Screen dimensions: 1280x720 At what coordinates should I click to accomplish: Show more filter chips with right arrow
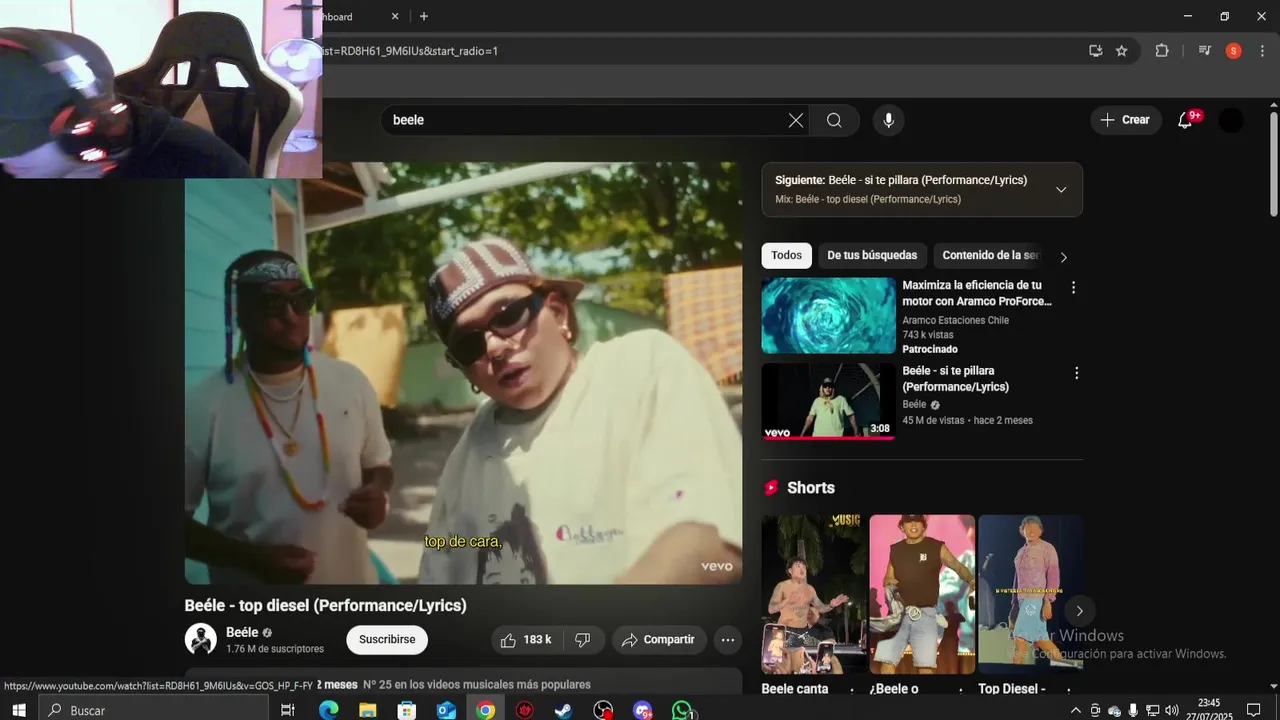pos(1063,257)
